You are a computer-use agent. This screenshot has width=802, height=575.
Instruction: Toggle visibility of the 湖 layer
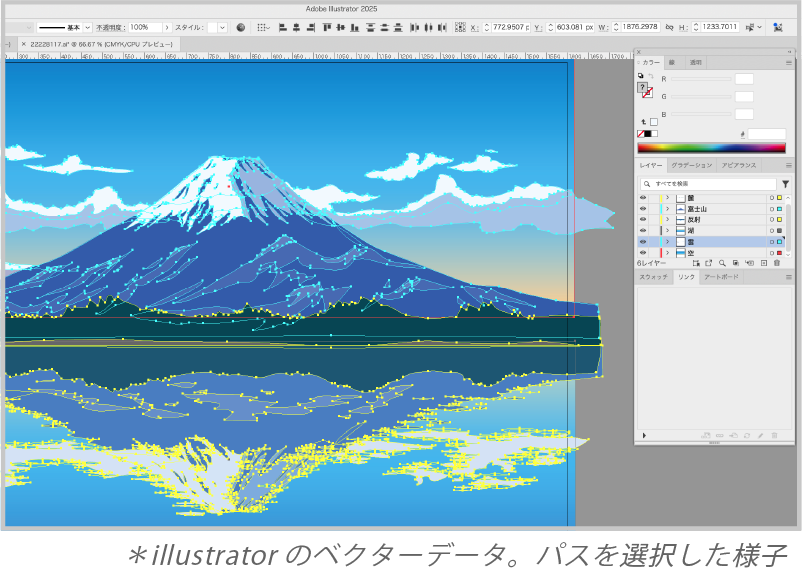pyautogui.click(x=643, y=231)
